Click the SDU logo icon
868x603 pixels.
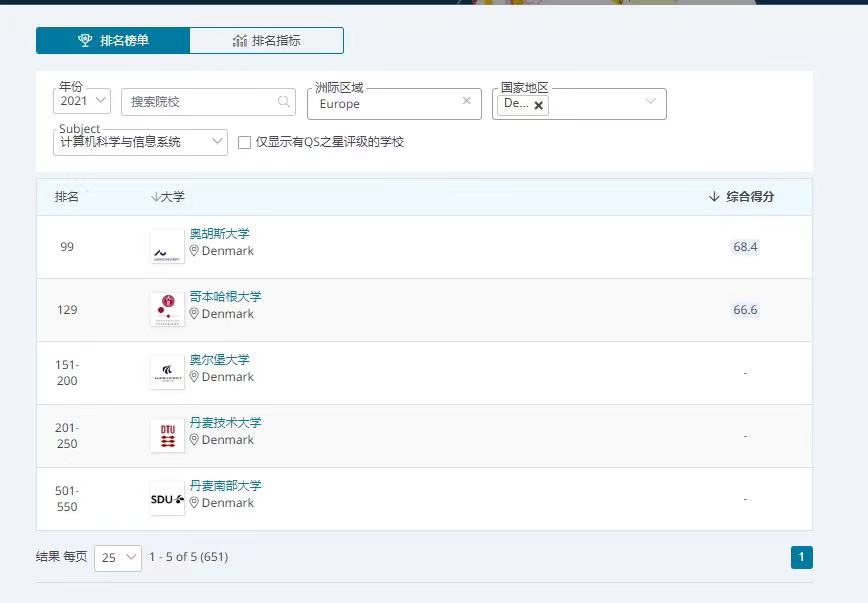click(x=167, y=498)
